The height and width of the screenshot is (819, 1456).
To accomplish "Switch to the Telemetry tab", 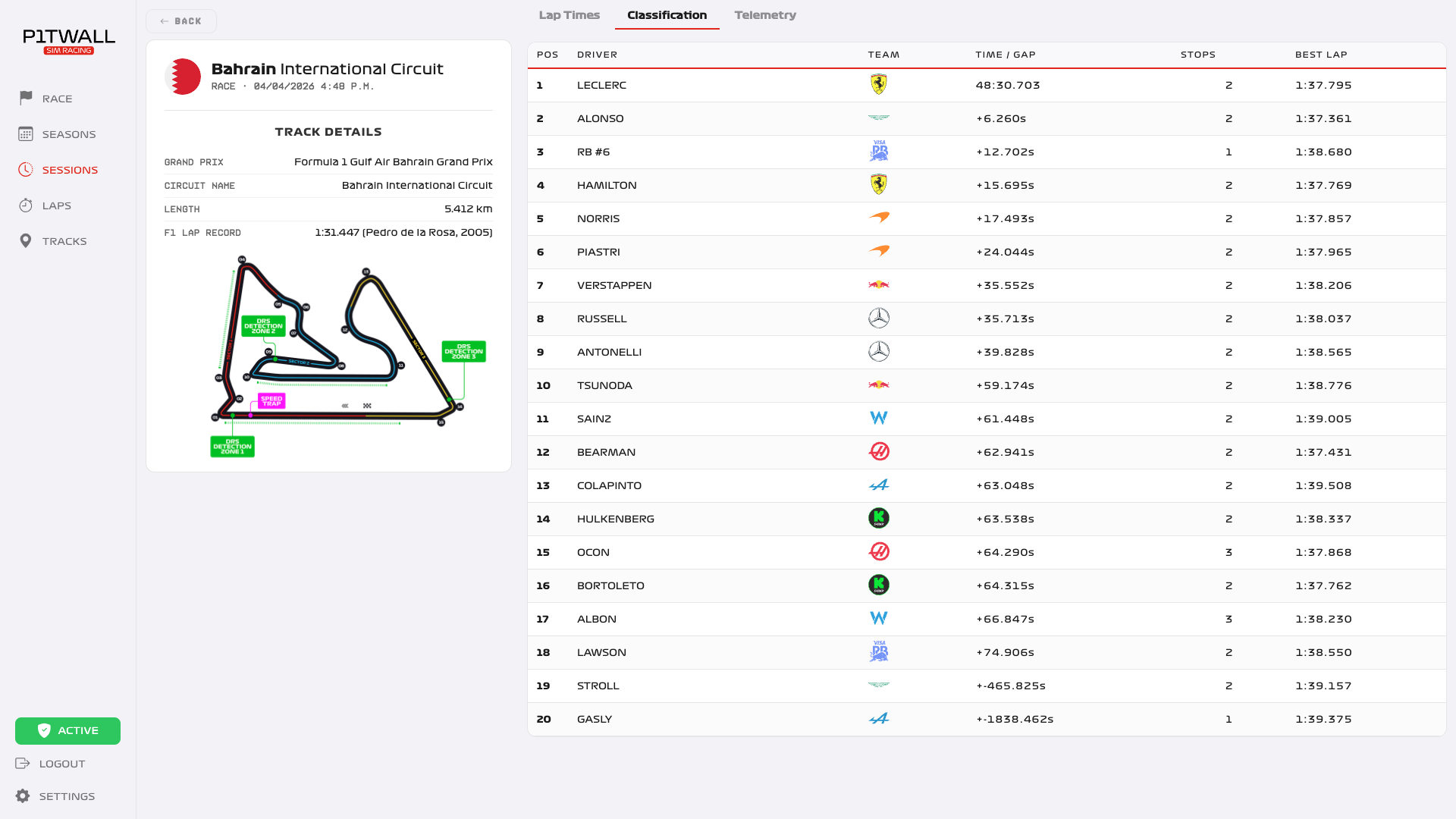I will coord(765,15).
